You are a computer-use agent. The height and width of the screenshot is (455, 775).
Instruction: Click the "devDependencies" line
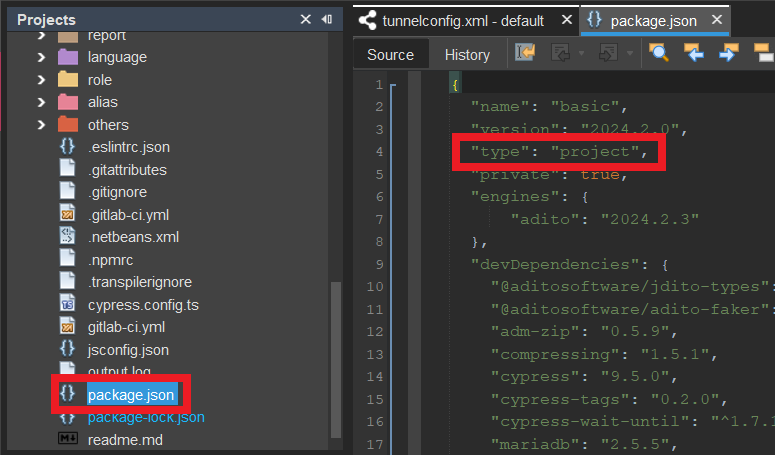pyautogui.click(x=569, y=264)
